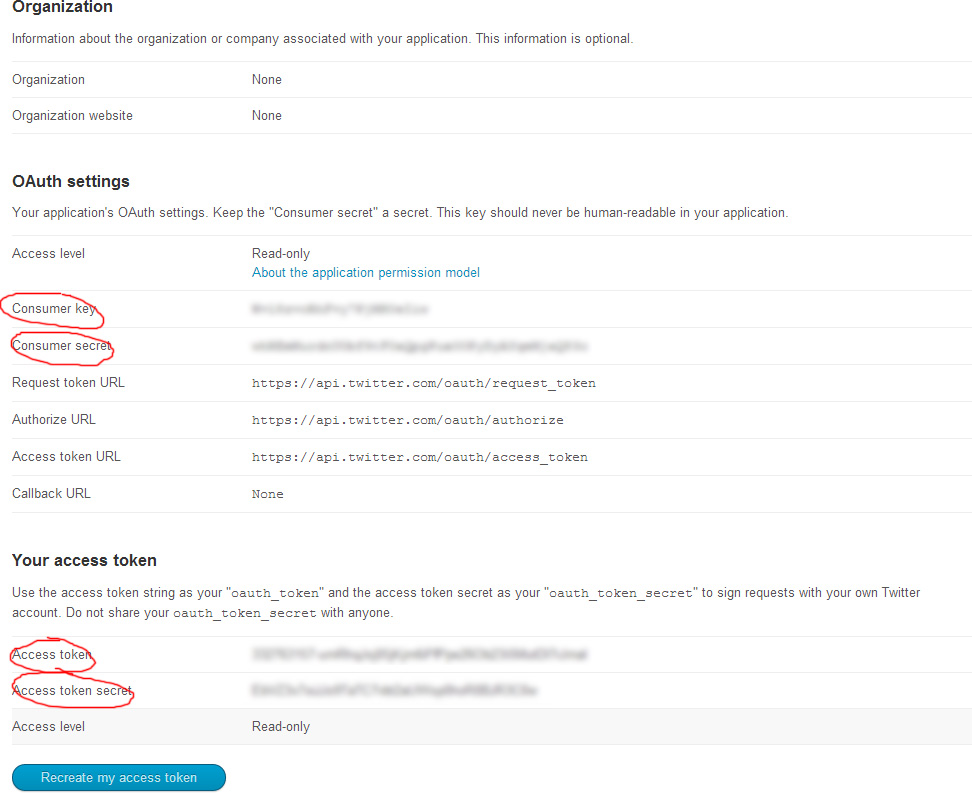
Task: Click the Your access token heading
Action: 84,560
